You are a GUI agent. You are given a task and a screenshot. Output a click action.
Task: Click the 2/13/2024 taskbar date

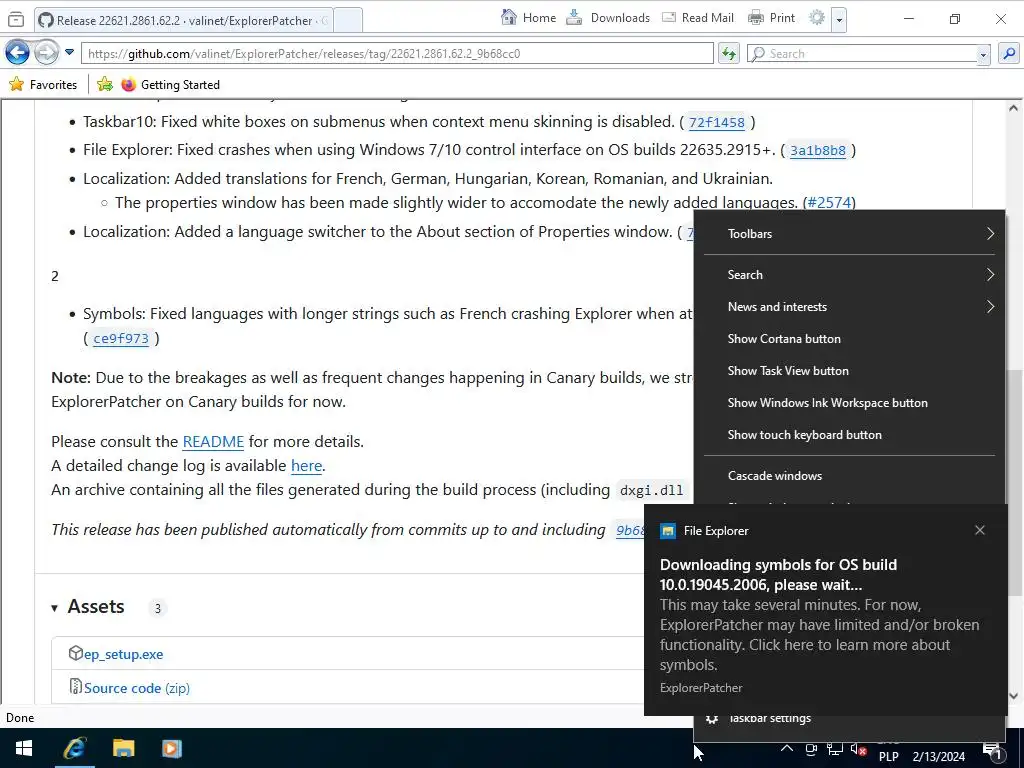click(938, 757)
